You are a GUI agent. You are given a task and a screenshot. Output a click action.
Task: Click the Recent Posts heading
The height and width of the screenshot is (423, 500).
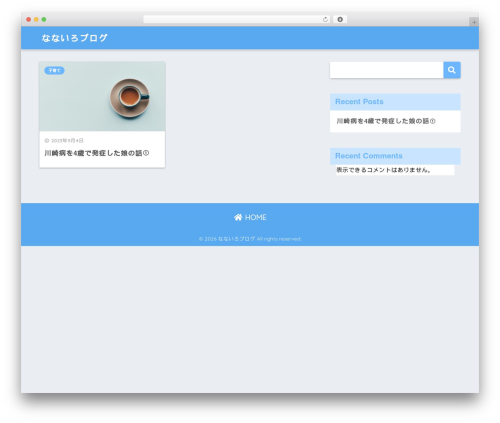(359, 102)
